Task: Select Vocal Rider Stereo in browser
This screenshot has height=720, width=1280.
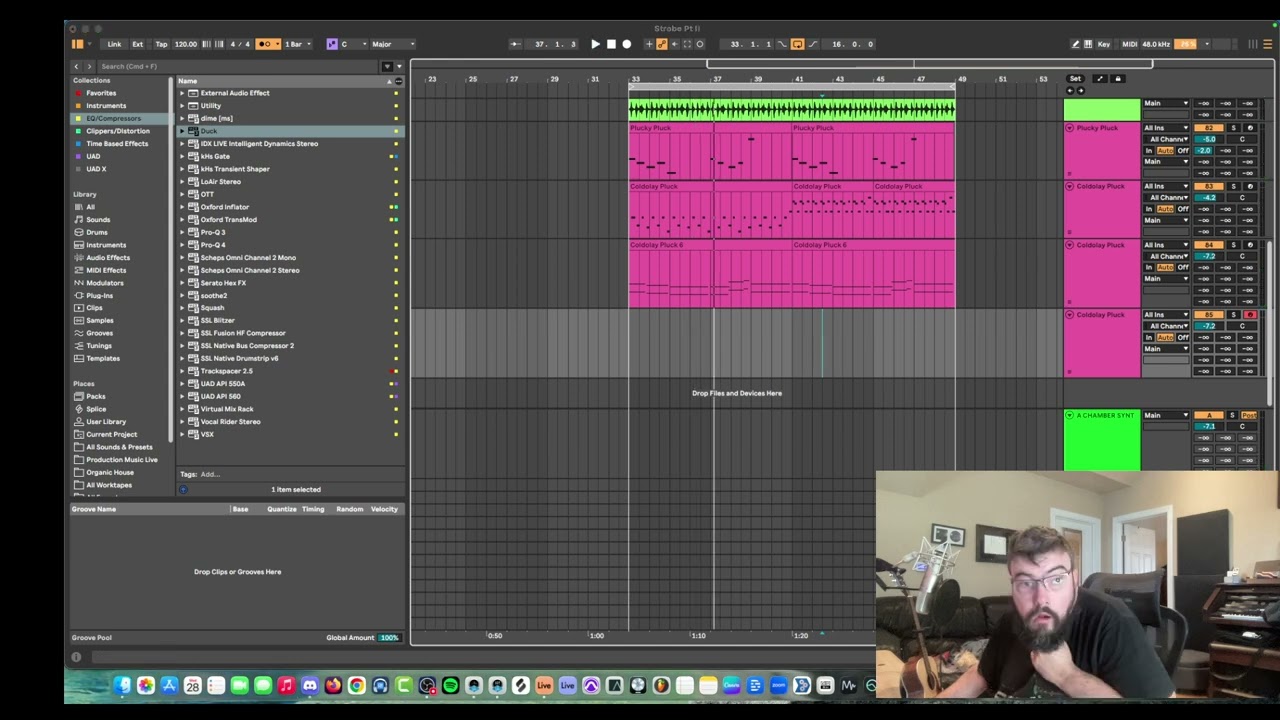Action: click(x=231, y=422)
